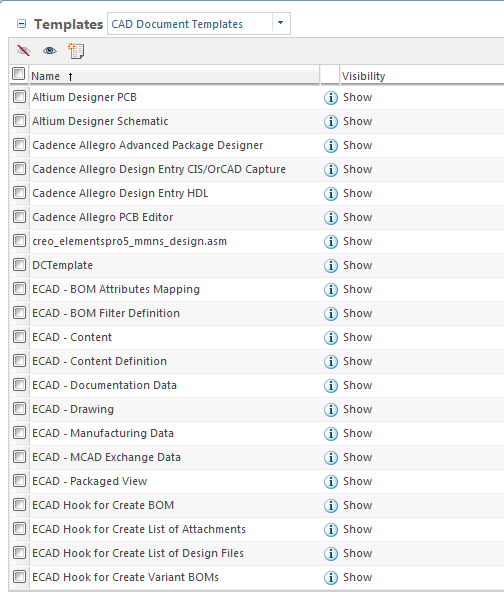Select checkbox for Cadence Allegro Advanced Package Designer
The width and height of the screenshot is (504, 592).
click(x=19, y=145)
